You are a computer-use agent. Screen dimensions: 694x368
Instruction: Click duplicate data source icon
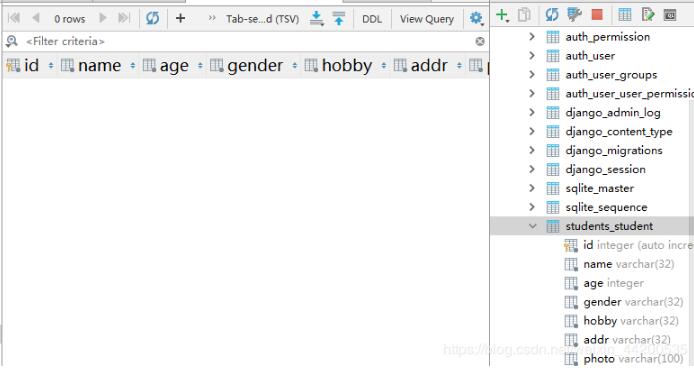pyautogui.click(x=524, y=15)
